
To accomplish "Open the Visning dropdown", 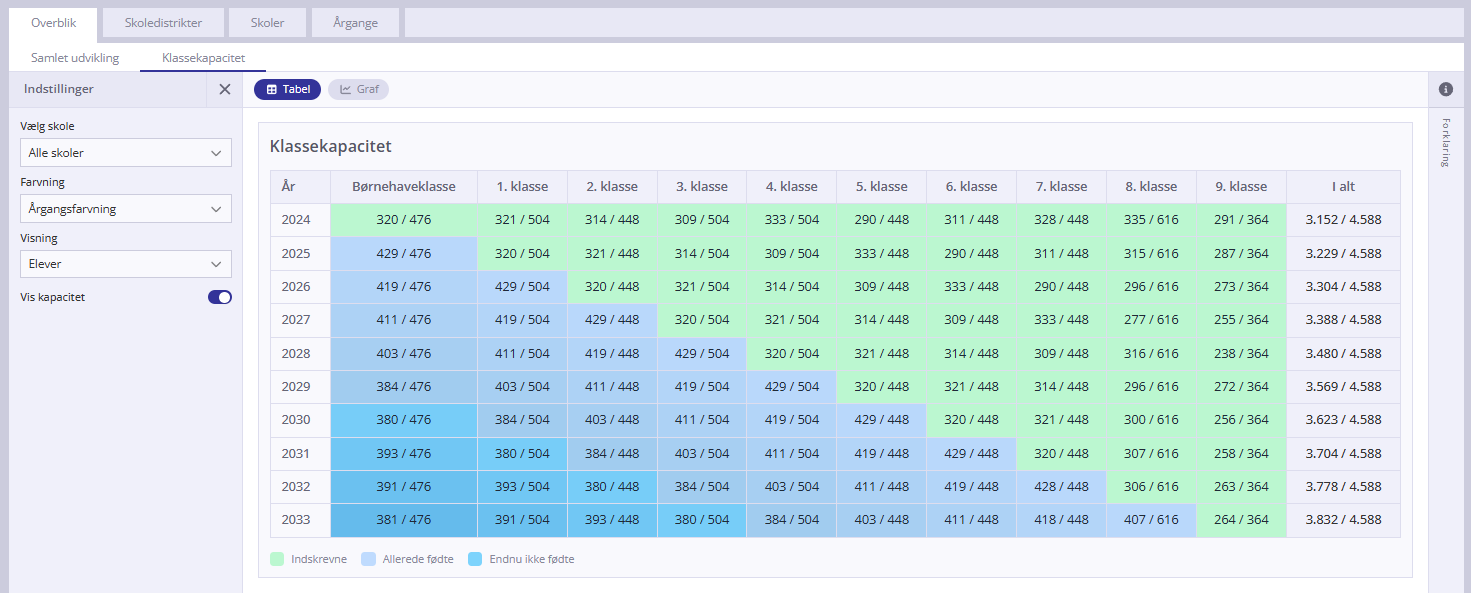I will [125, 264].
